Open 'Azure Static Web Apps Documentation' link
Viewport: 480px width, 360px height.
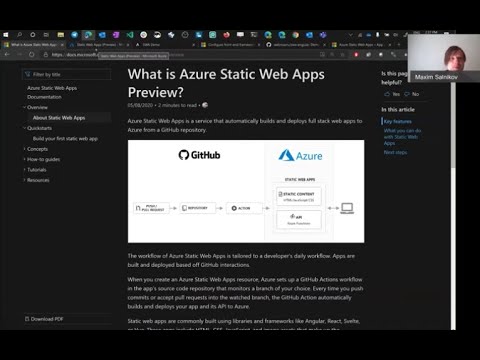[52, 92]
